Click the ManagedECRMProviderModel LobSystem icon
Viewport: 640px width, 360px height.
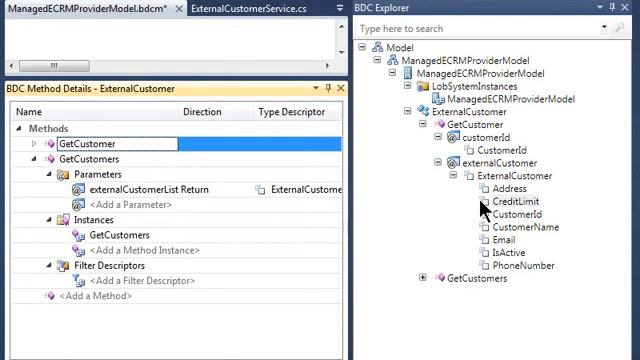coord(407,73)
